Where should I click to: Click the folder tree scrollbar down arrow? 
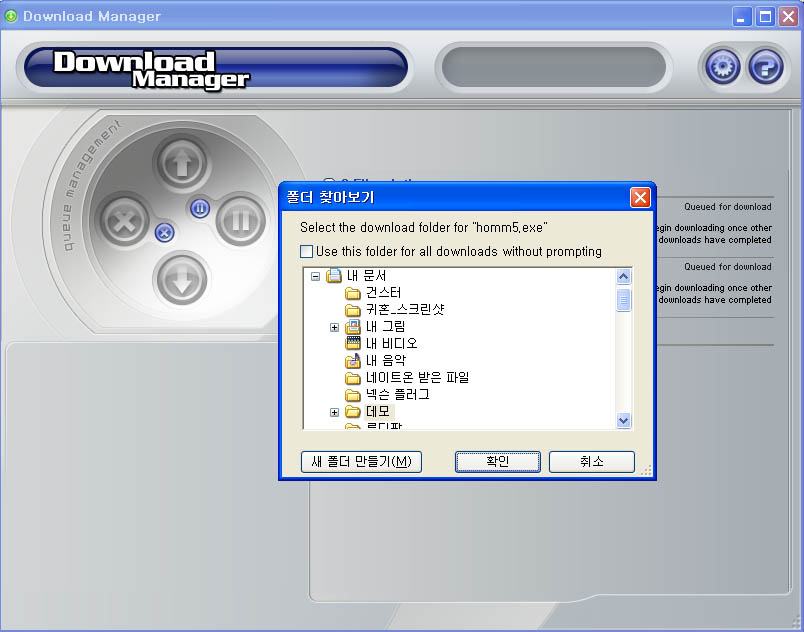pos(624,421)
